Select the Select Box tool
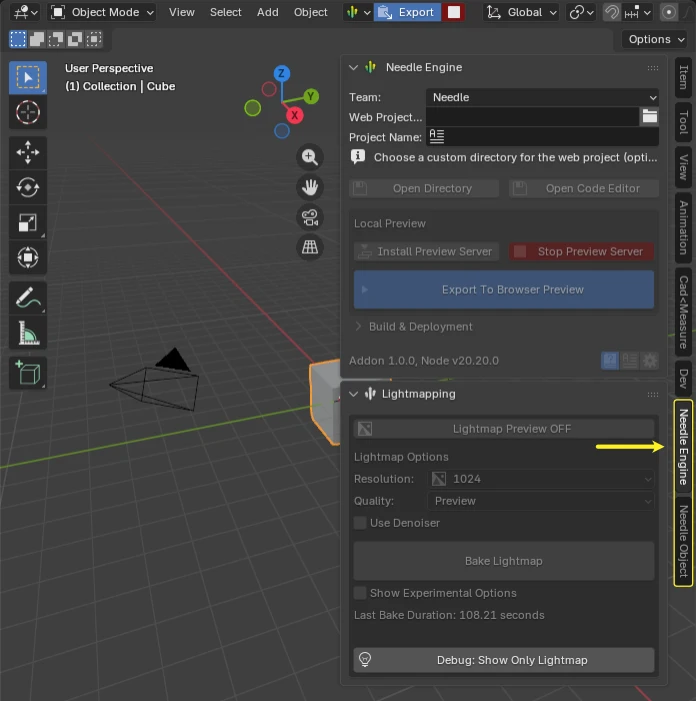 click(28, 78)
